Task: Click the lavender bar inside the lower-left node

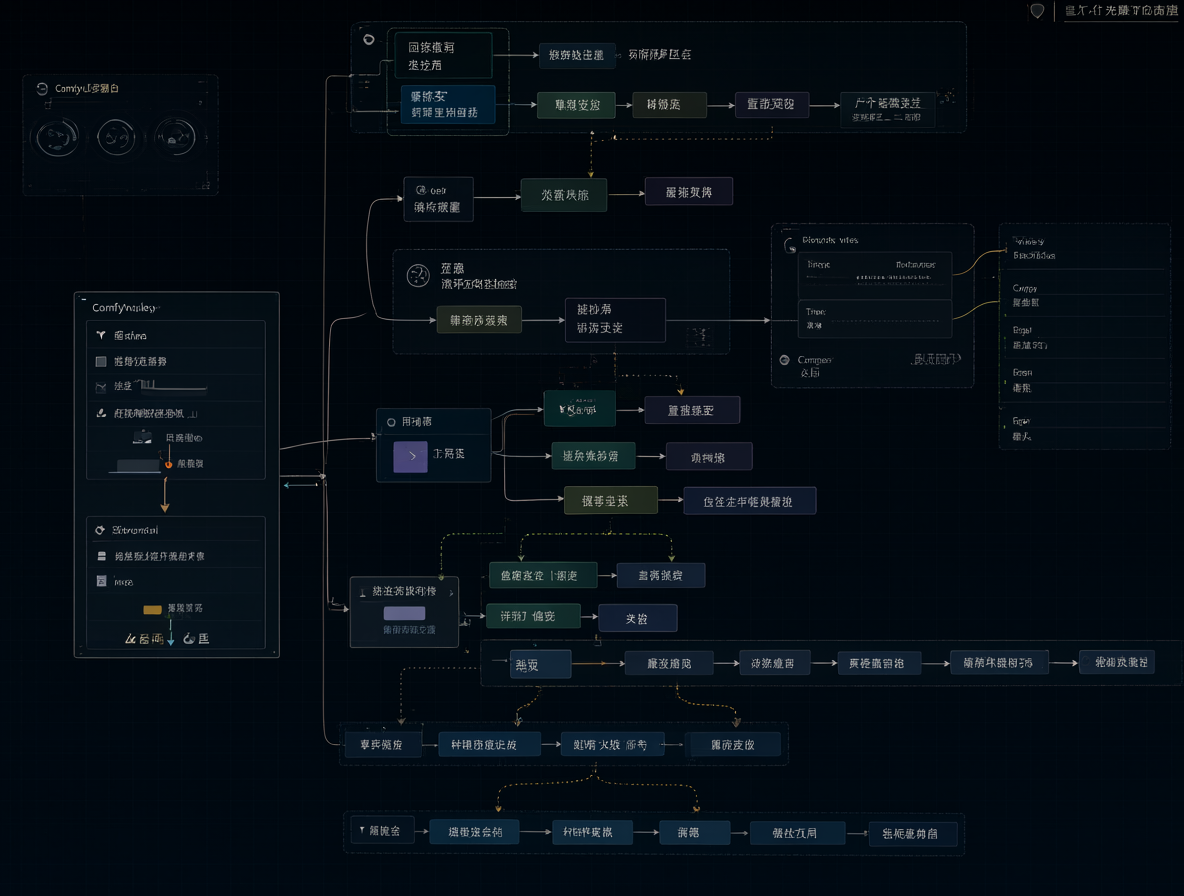Action: [405, 614]
